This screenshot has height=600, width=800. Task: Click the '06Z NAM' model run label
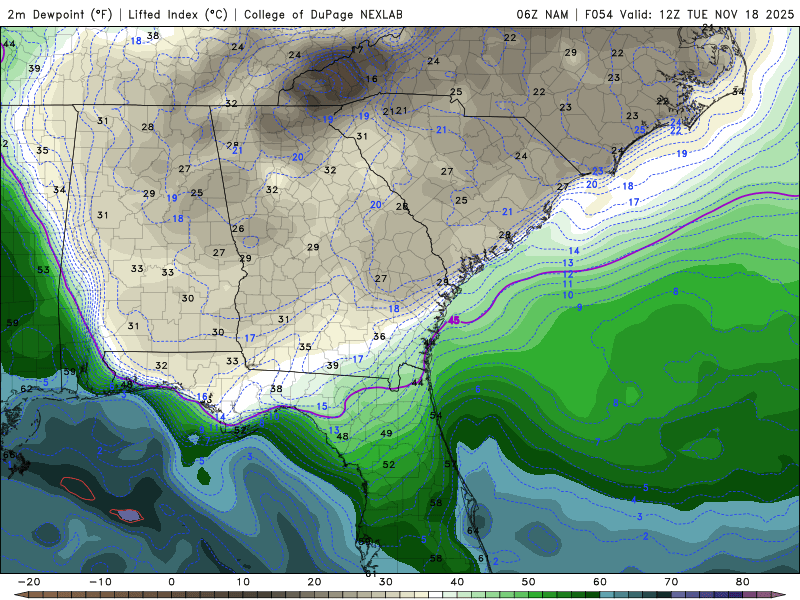coord(542,14)
